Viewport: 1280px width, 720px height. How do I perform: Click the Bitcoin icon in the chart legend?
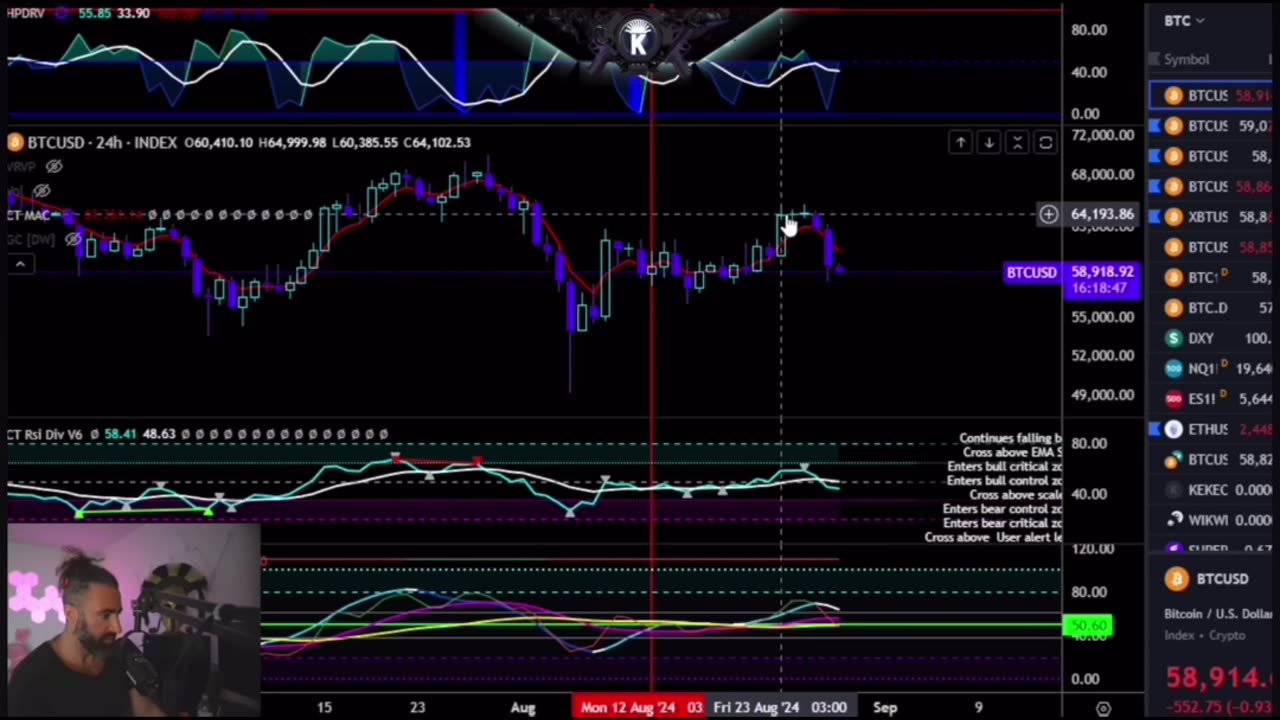[x=15, y=143]
